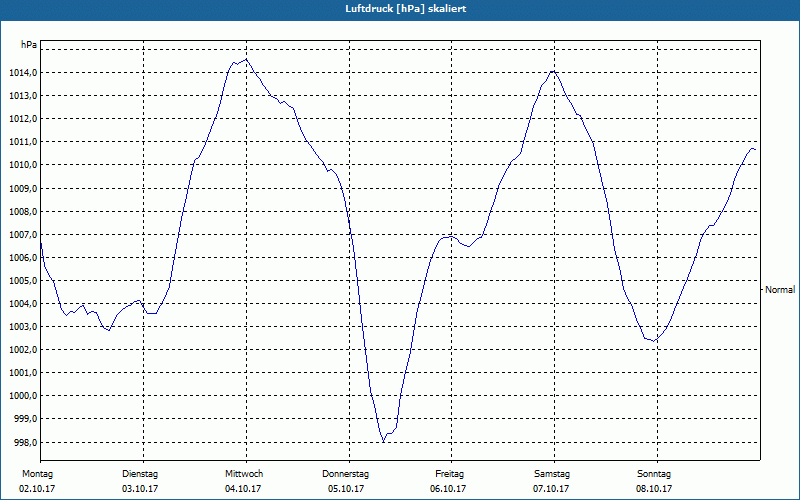800x500 pixels.
Task: Select the 08.10.17 date label
Action: click(654, 489)
